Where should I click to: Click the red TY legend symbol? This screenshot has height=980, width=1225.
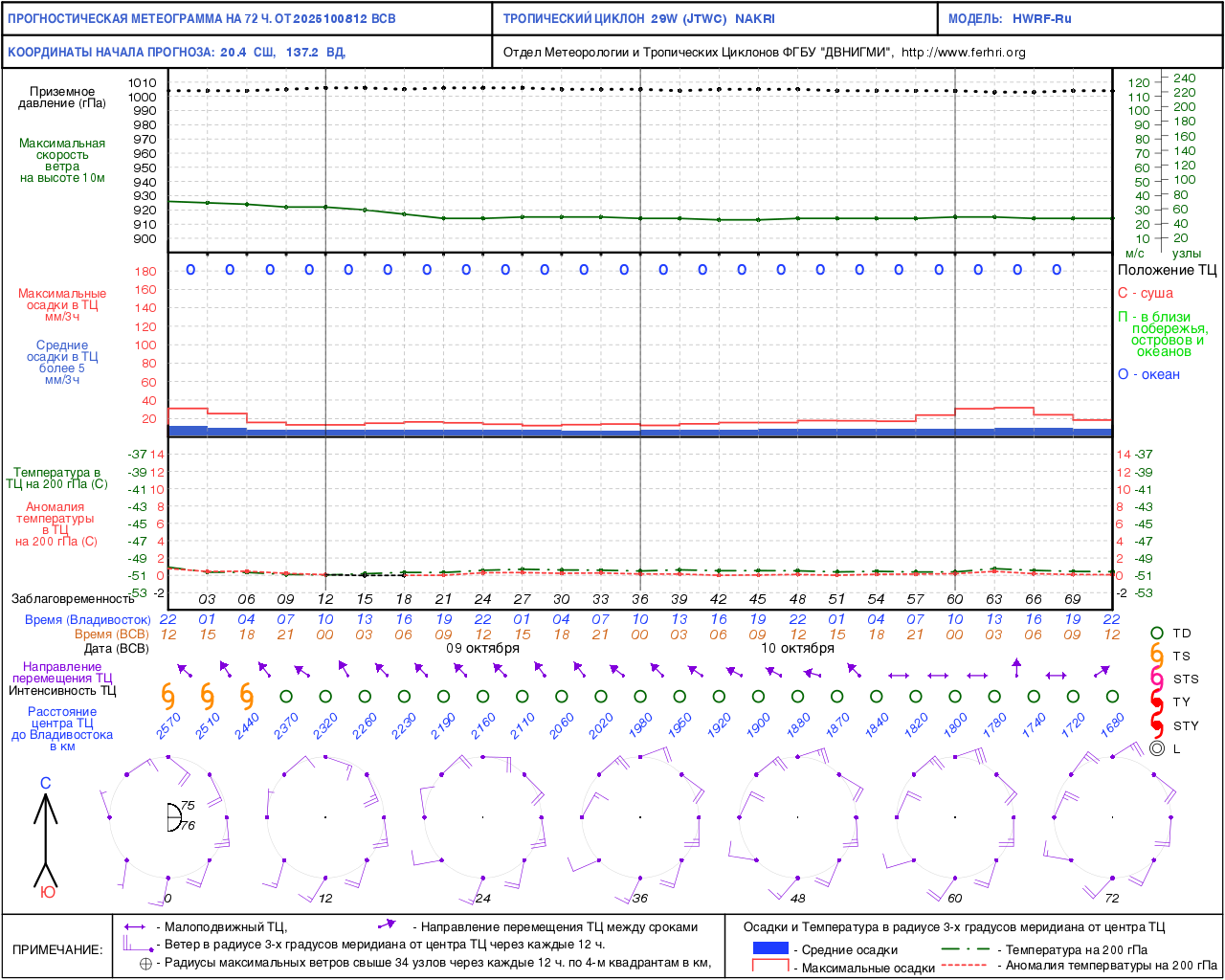point(1156,702)
